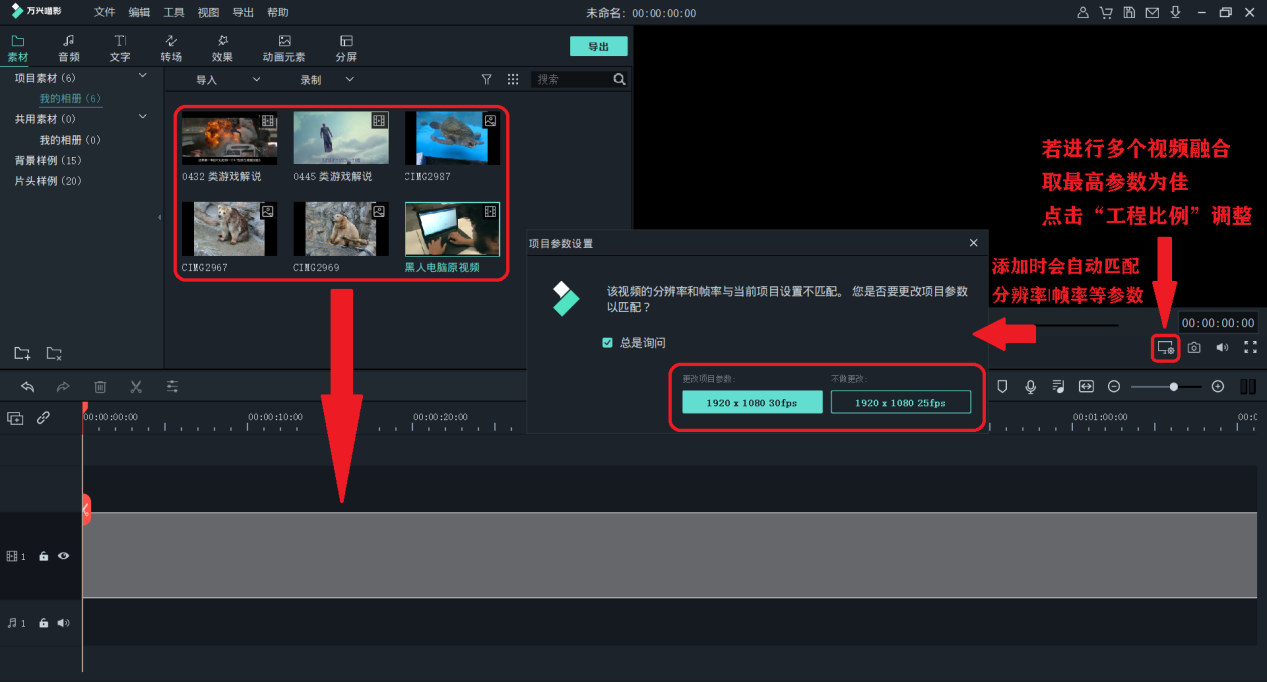Image resolution: width=1267 pixels, height=682 pixels.
Task: Open the audio mixer icon
Action: tap(1058, 386)
